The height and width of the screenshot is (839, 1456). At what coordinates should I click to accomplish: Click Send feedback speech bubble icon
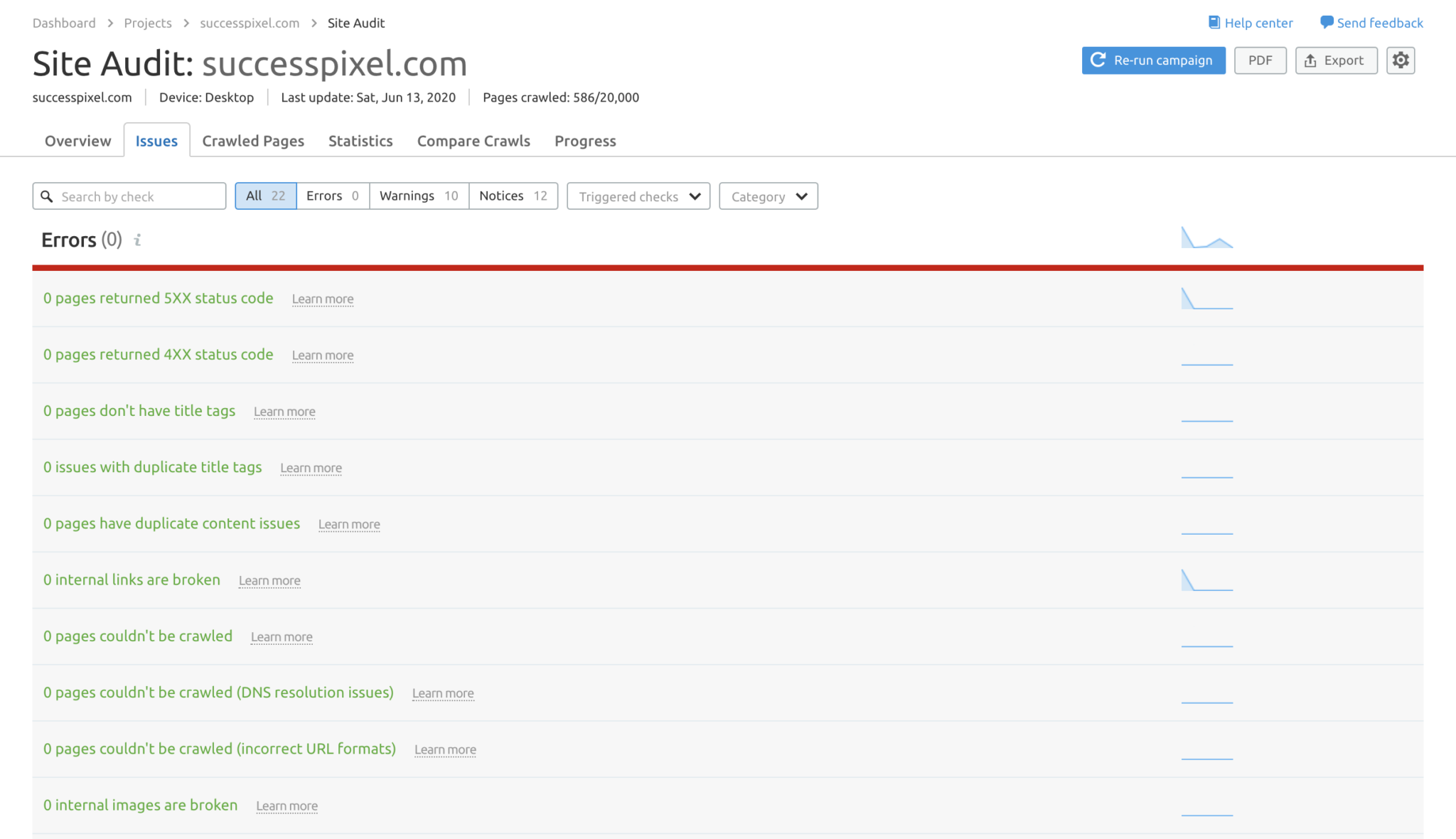(1327, 23)
